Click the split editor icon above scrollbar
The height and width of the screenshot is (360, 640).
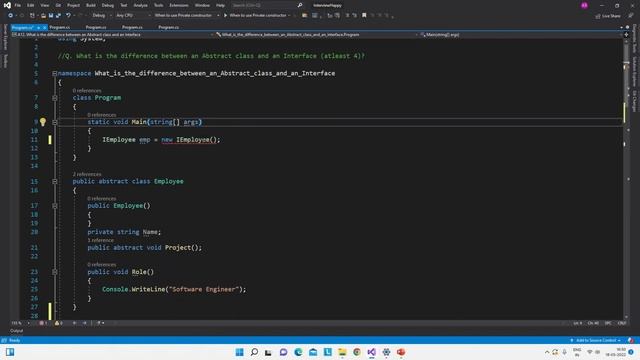click(x=626, y=35)
